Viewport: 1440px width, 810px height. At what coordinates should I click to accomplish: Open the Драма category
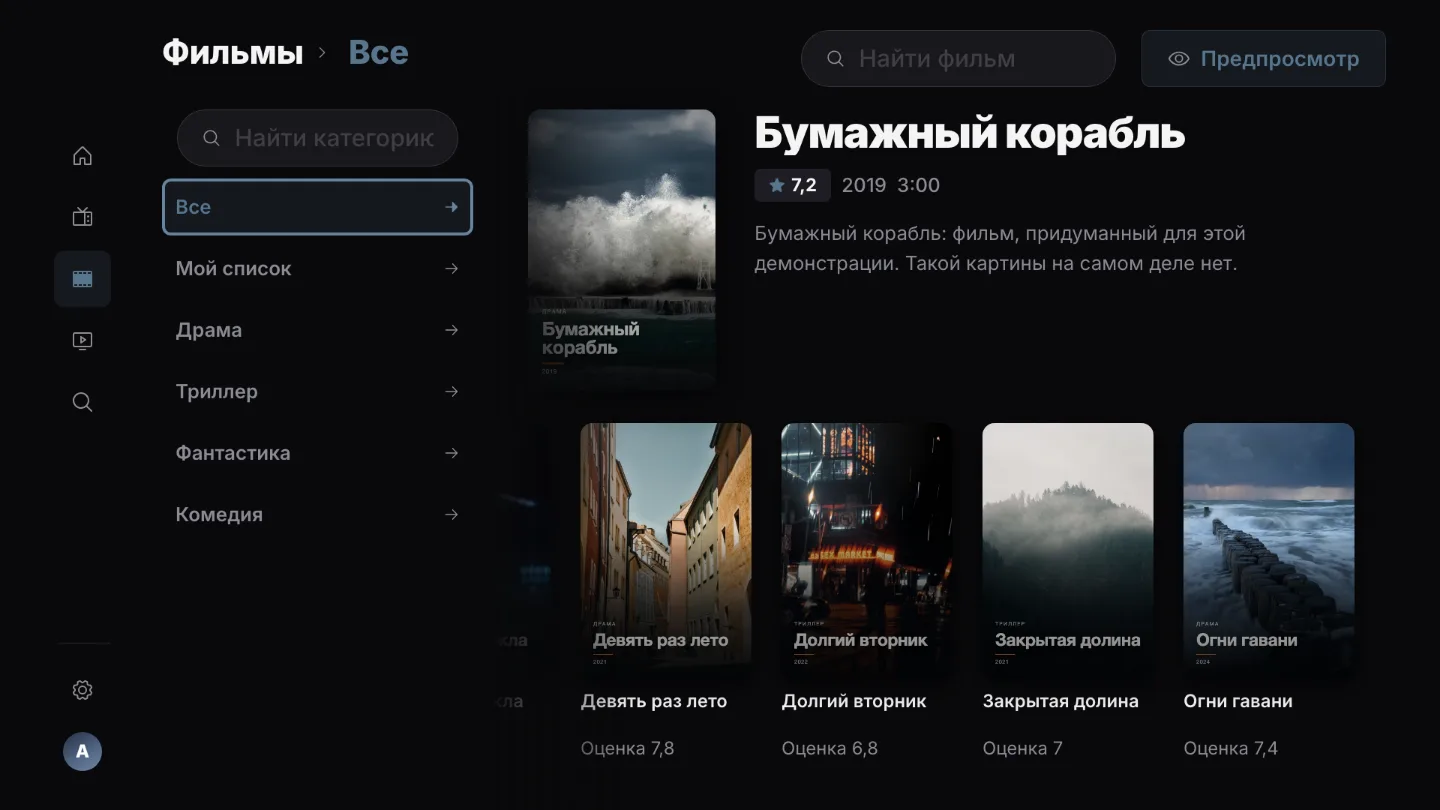coord(317,330)
